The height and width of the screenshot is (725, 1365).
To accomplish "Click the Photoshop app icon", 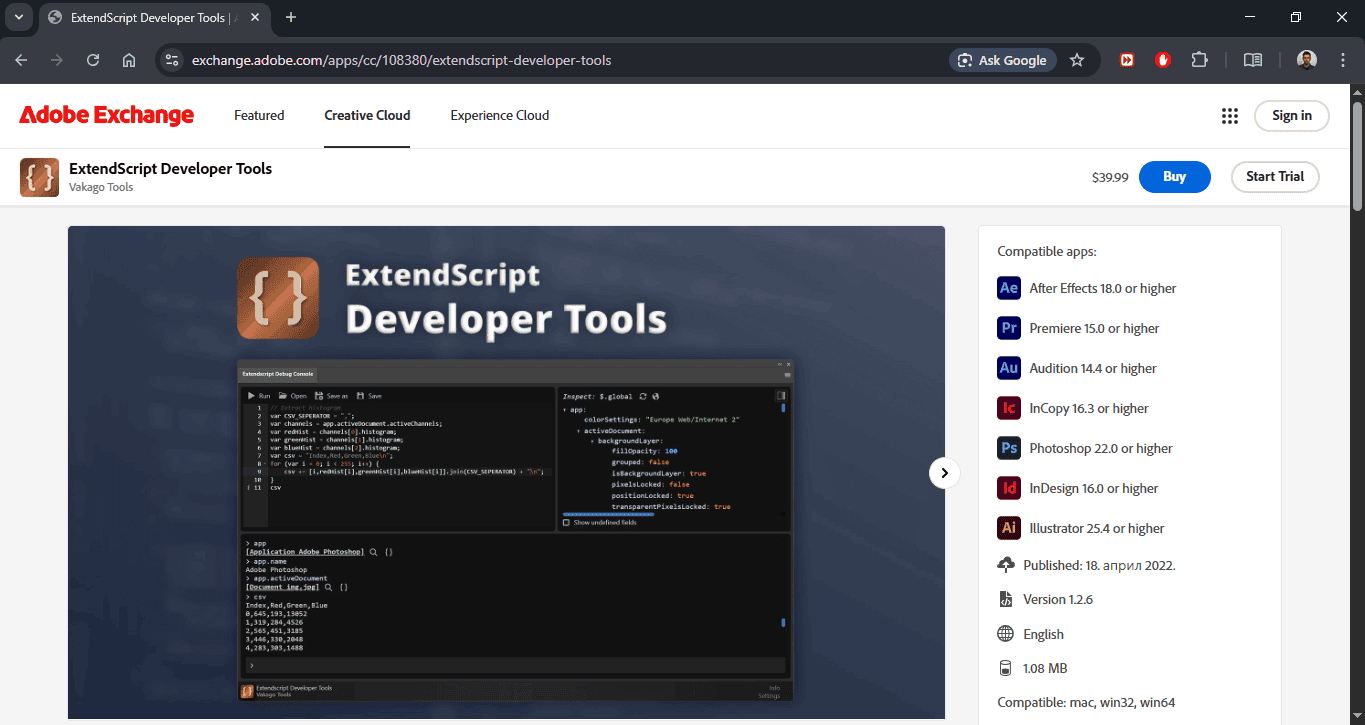I will (1008, 448).
